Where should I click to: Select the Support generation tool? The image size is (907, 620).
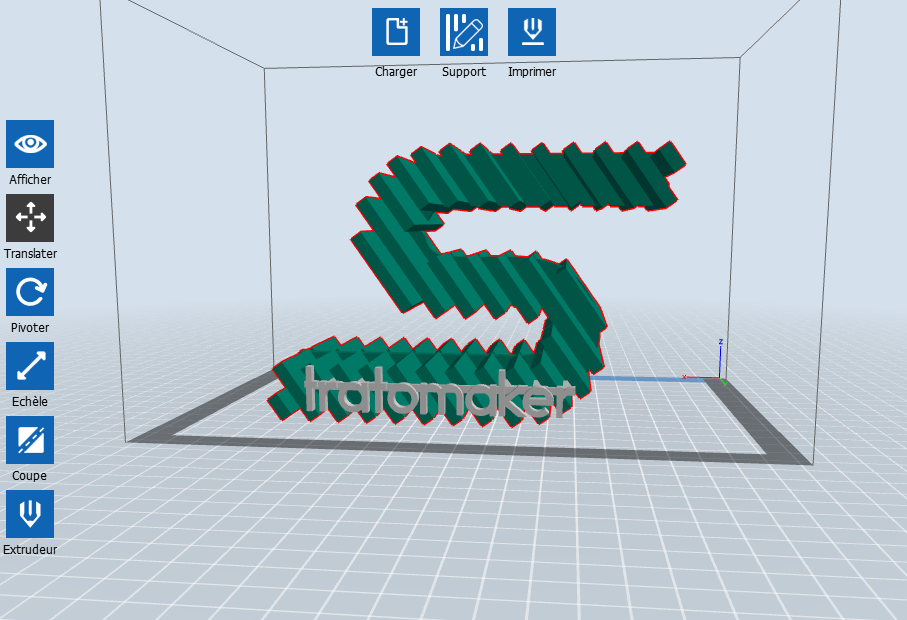463,32
